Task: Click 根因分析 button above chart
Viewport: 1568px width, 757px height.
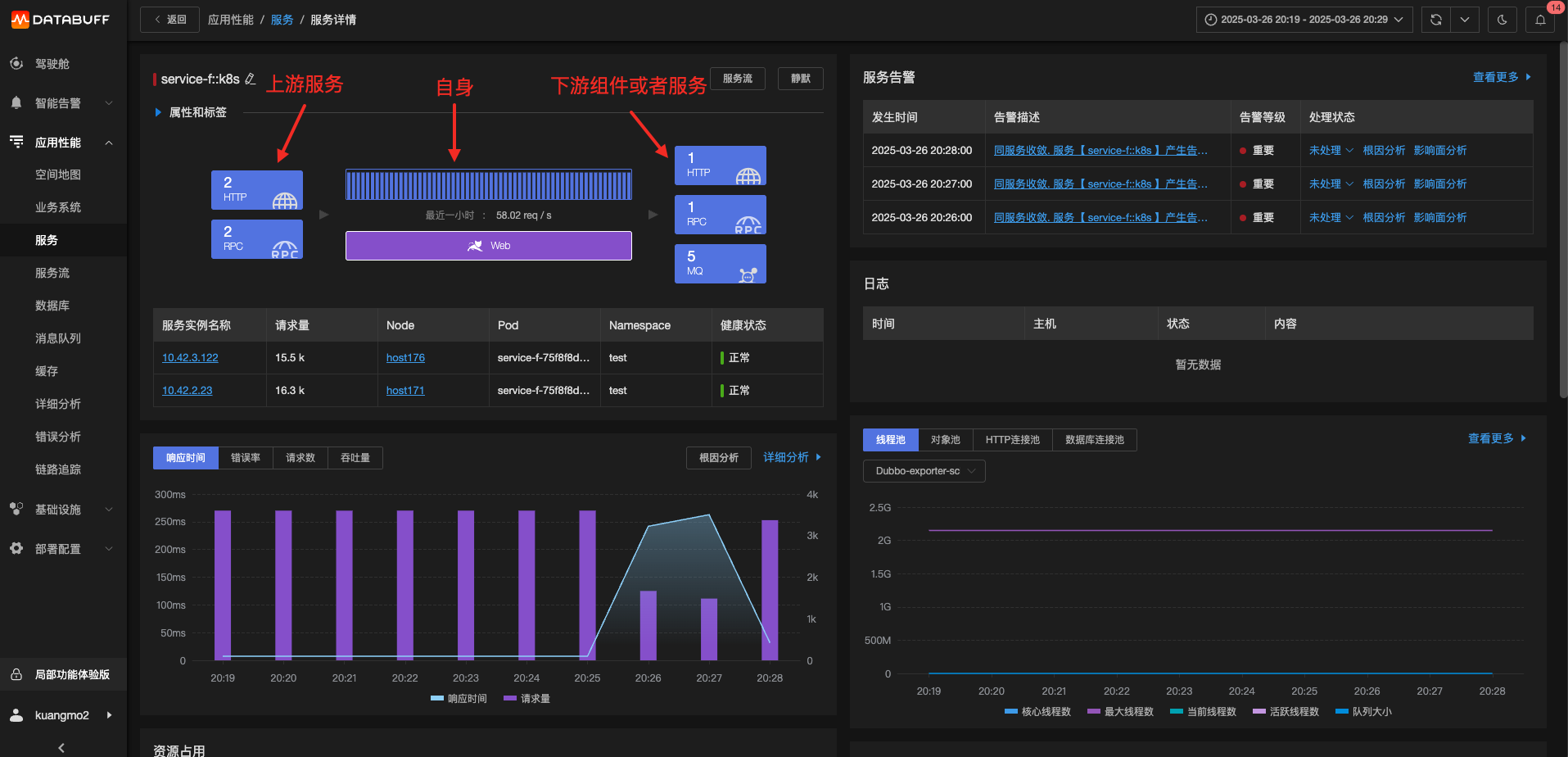Action: [x=719, y=458]
